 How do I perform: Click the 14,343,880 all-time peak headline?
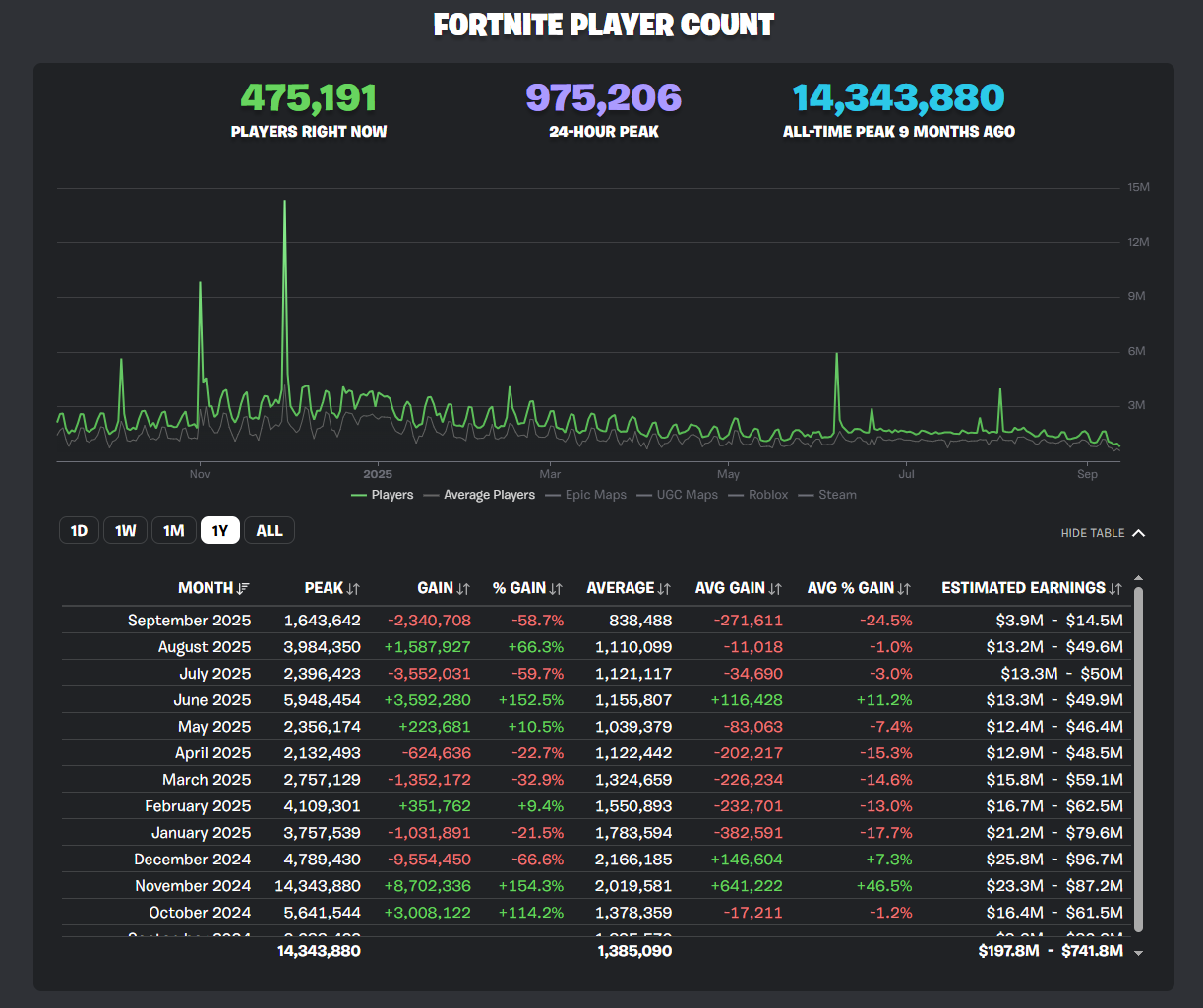tap(898, 97)
